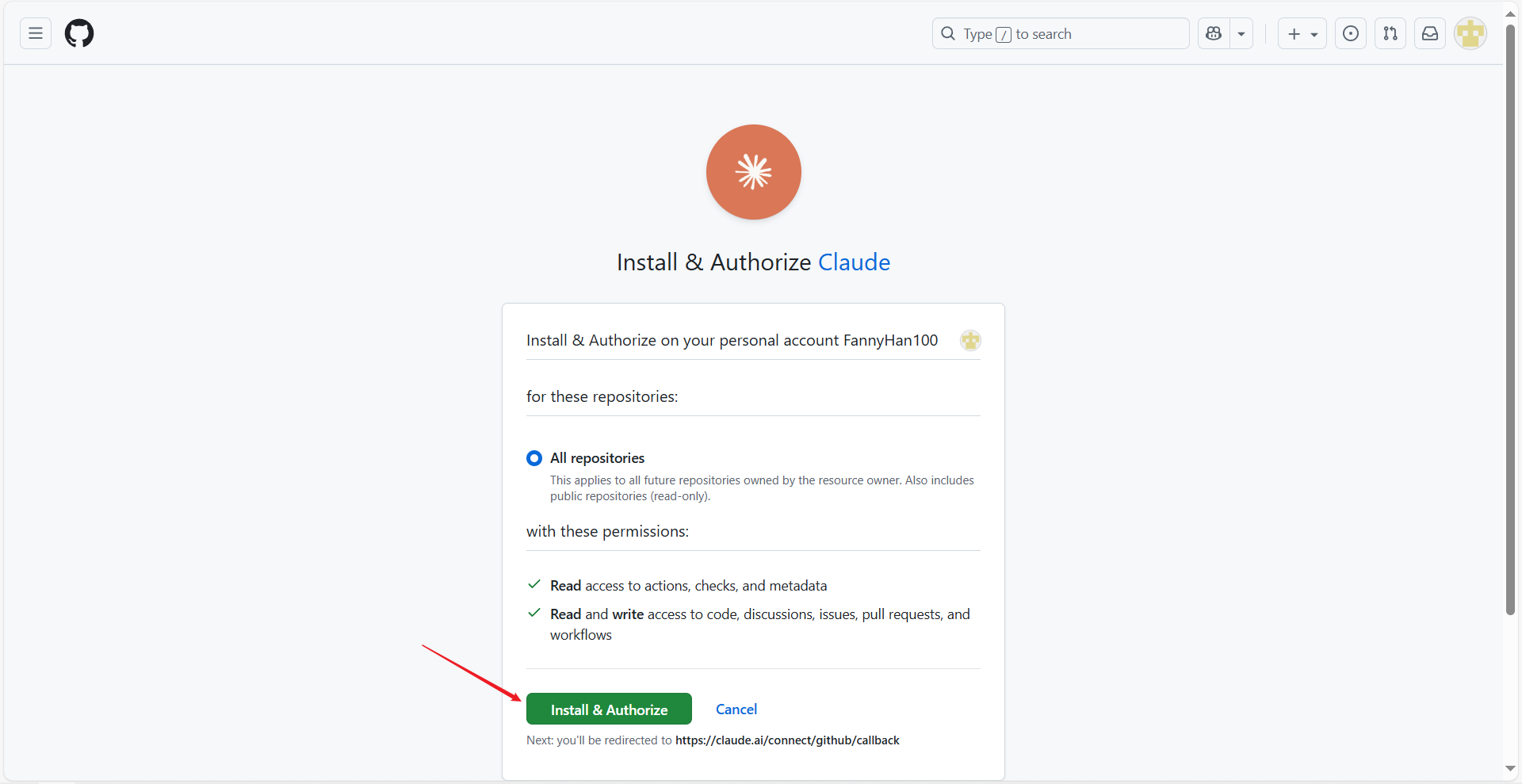The image size is (1522, 784).
Task: Expand the Copilot dropdown arrow
Action: point(1241,33)
